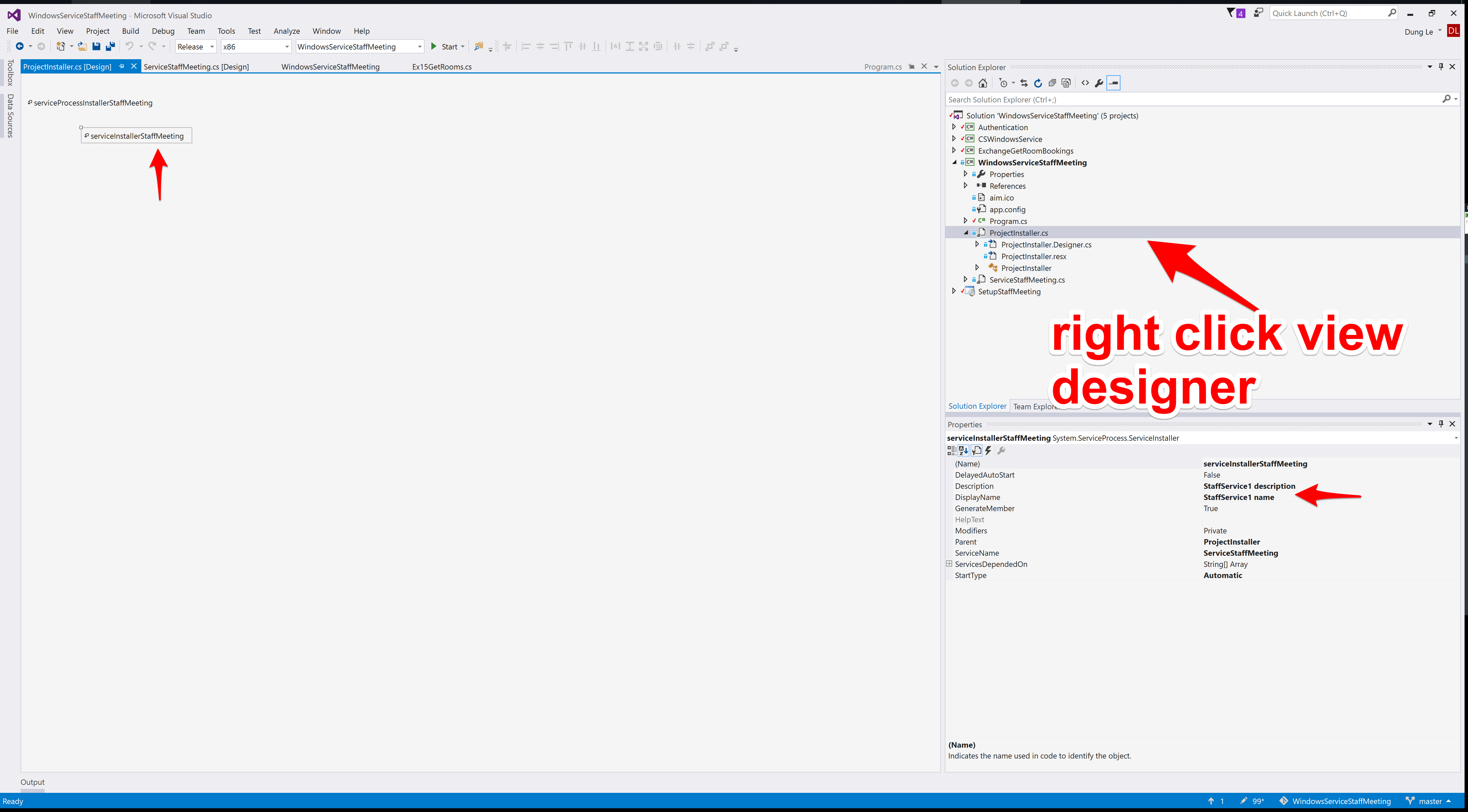Click the Start debugging button
The width and height of the screenshot is (1468, 812).
tap(444, 47)
